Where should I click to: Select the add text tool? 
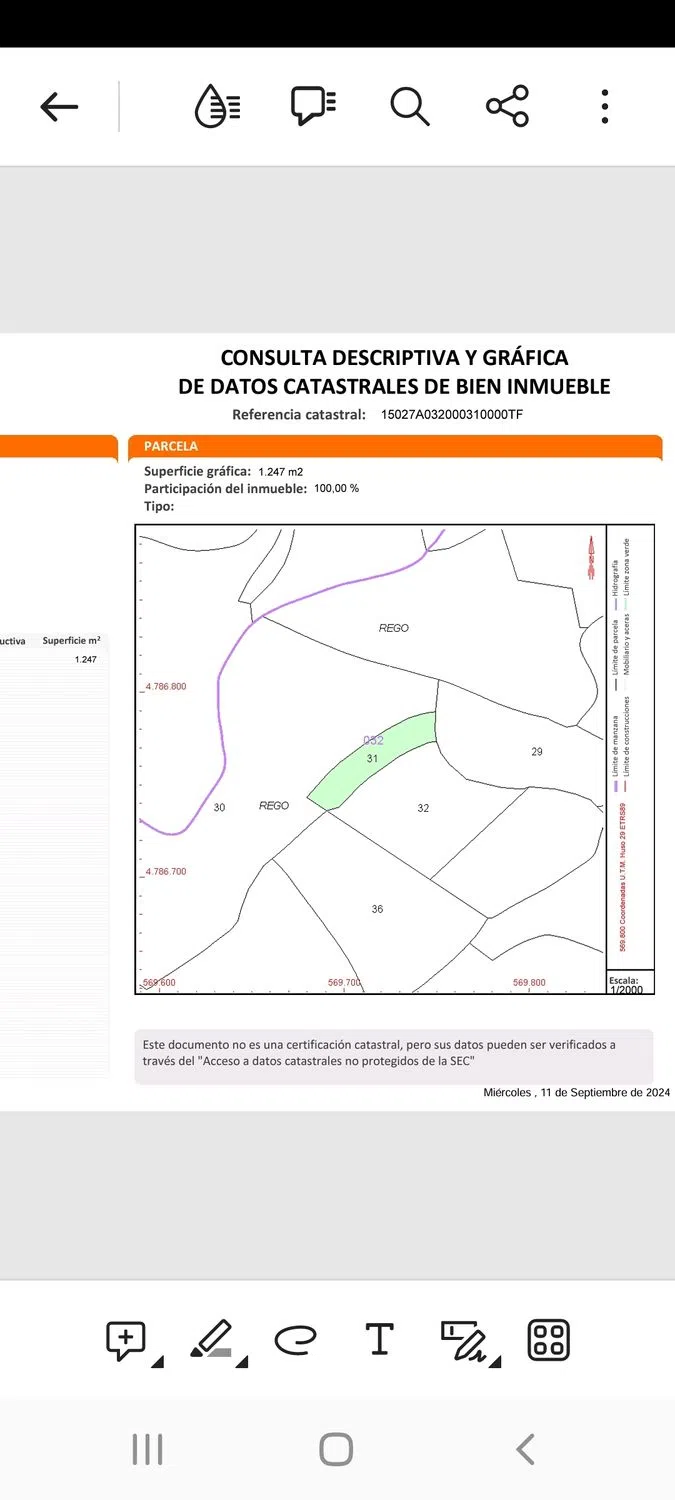click(x=379, y=1340)
